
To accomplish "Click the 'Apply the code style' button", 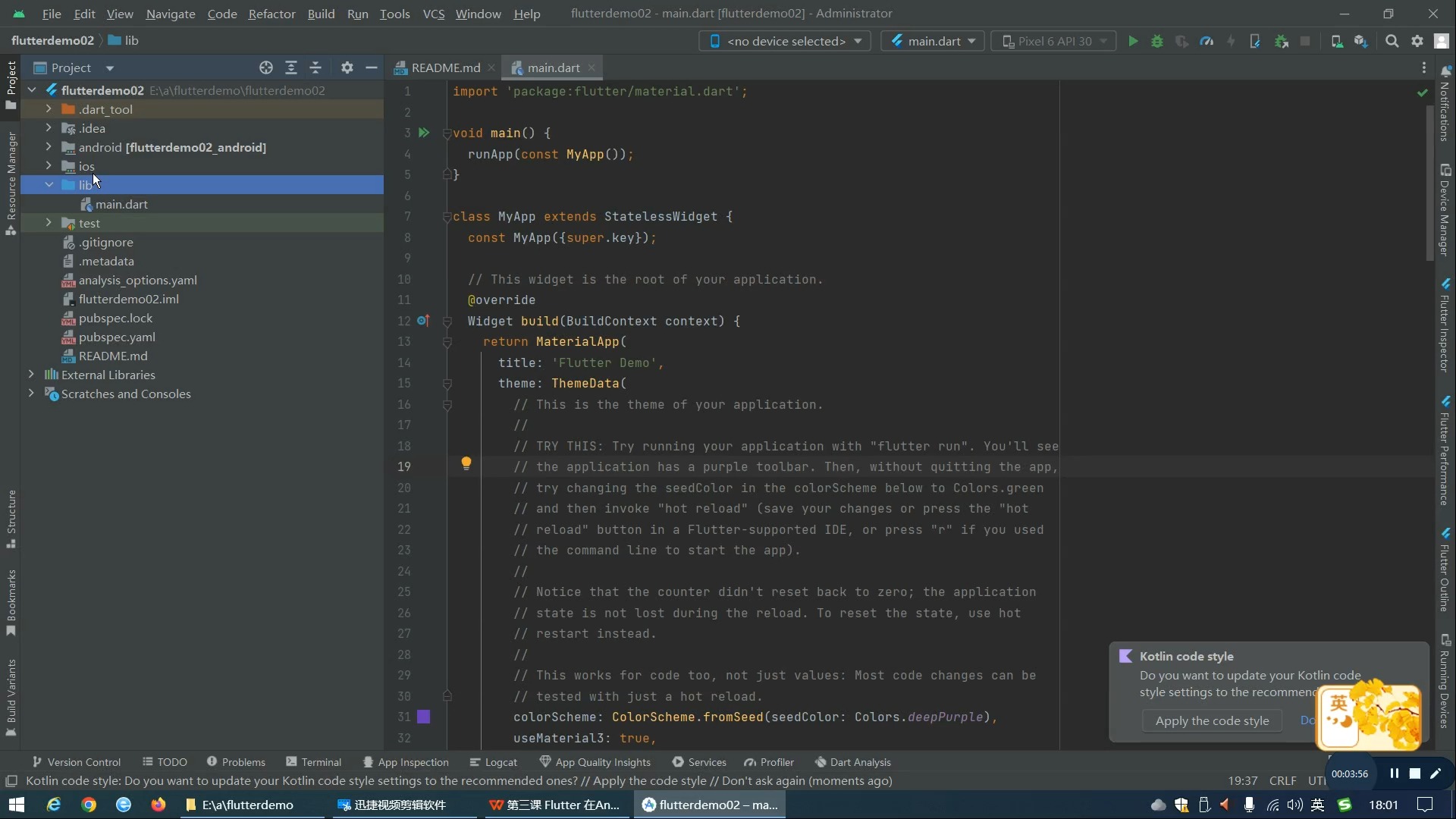I will [1212, 720].
